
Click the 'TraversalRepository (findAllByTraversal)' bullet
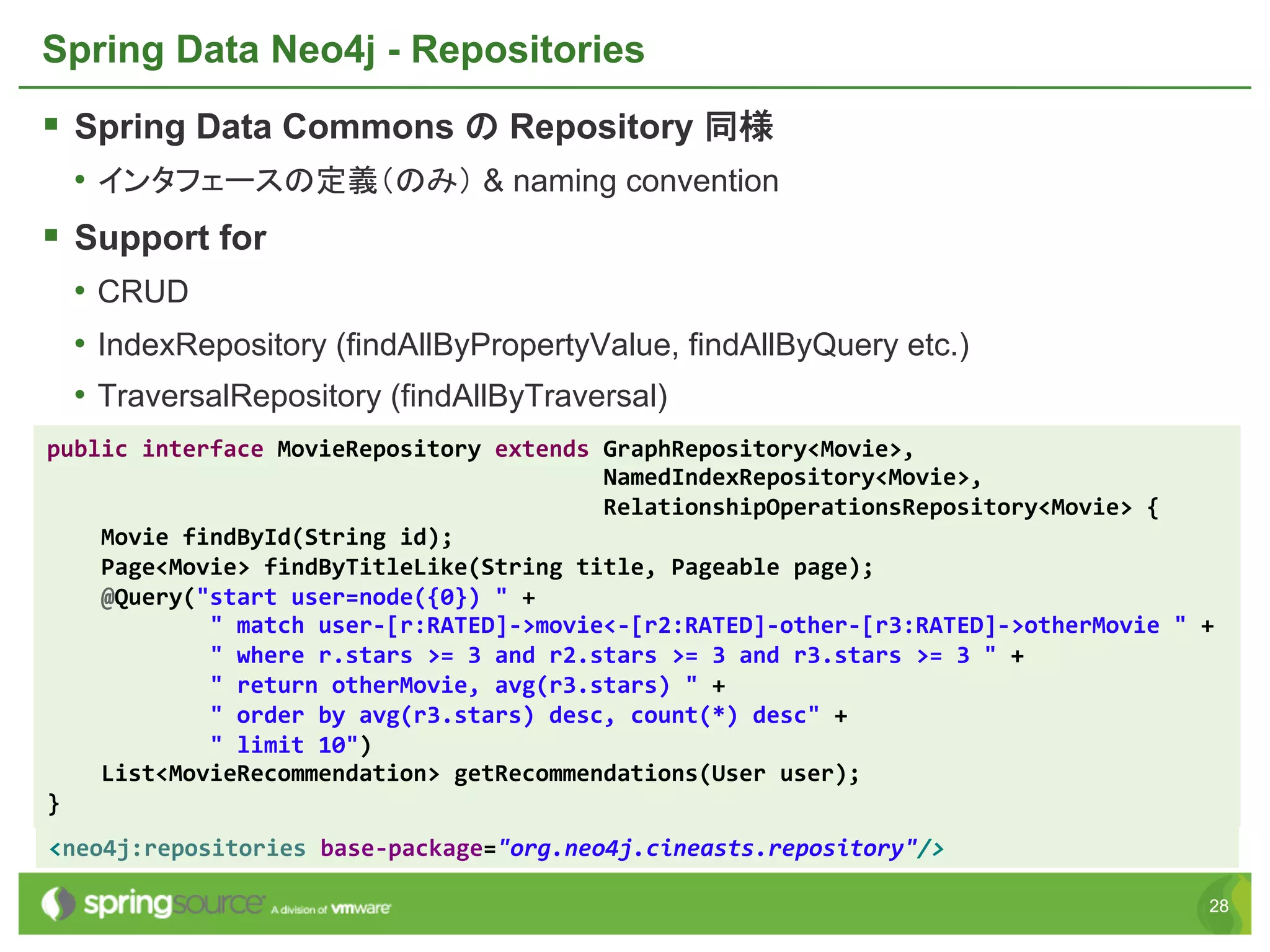[383, 396]
